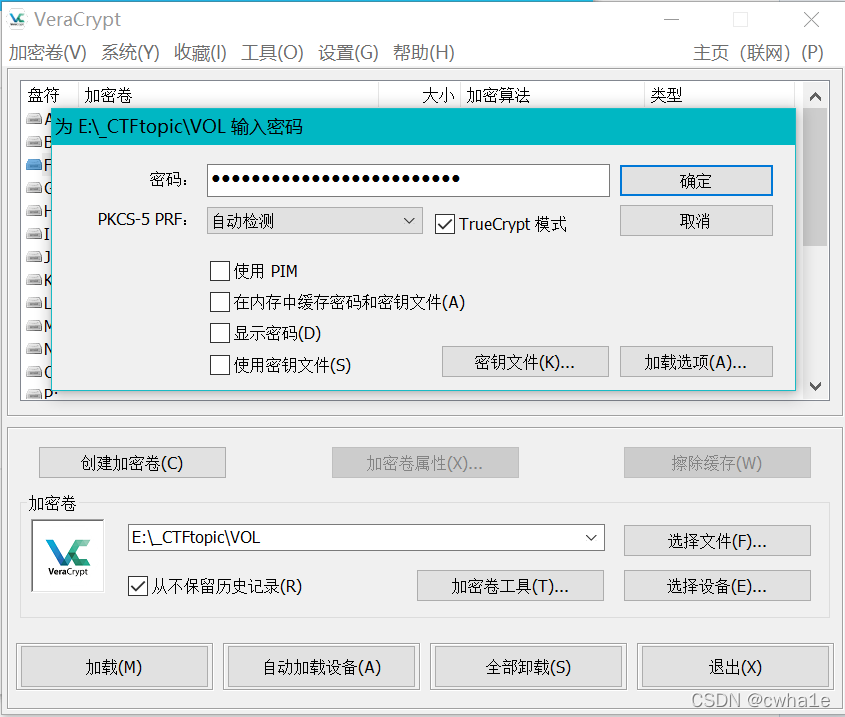The height and width of the screenshot is (717, 845).
Task: Cancel the password dialog with 取消
Action: 696,220
